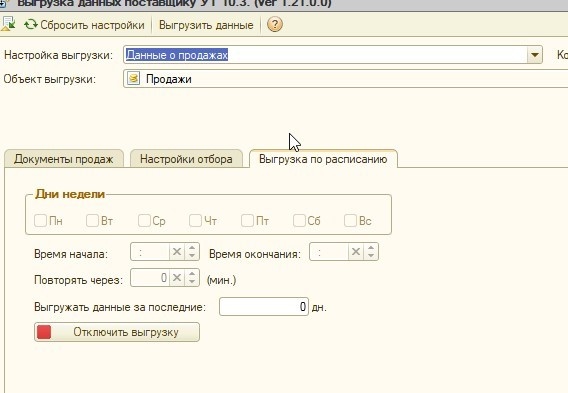Viewport: 568px width, 393px height.
Task: Enable the Ср weekday checkbox
Action: (x=144, y=220)
